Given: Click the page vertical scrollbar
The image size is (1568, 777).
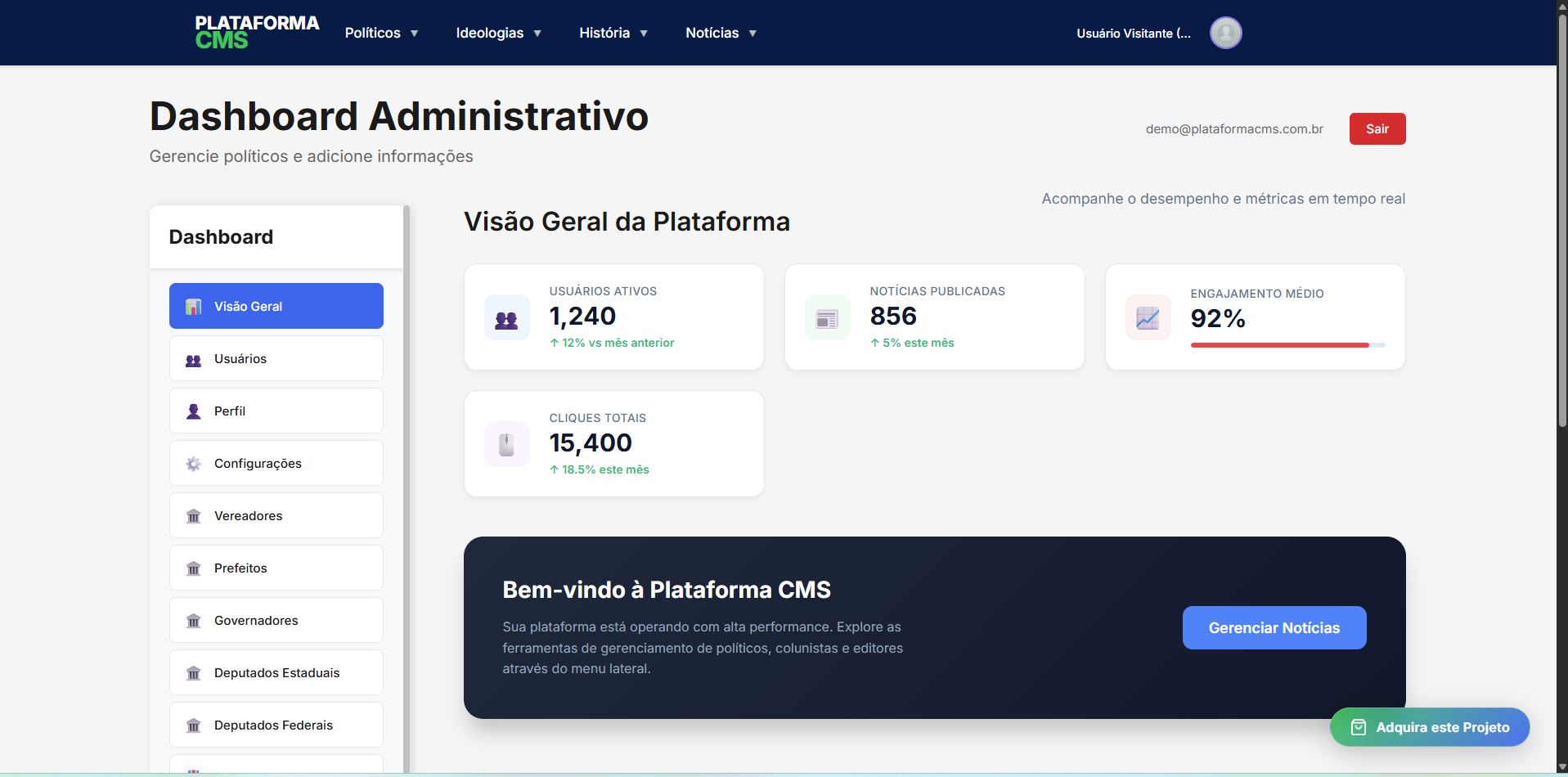Looking at the screenshot, I should 1562,221.
